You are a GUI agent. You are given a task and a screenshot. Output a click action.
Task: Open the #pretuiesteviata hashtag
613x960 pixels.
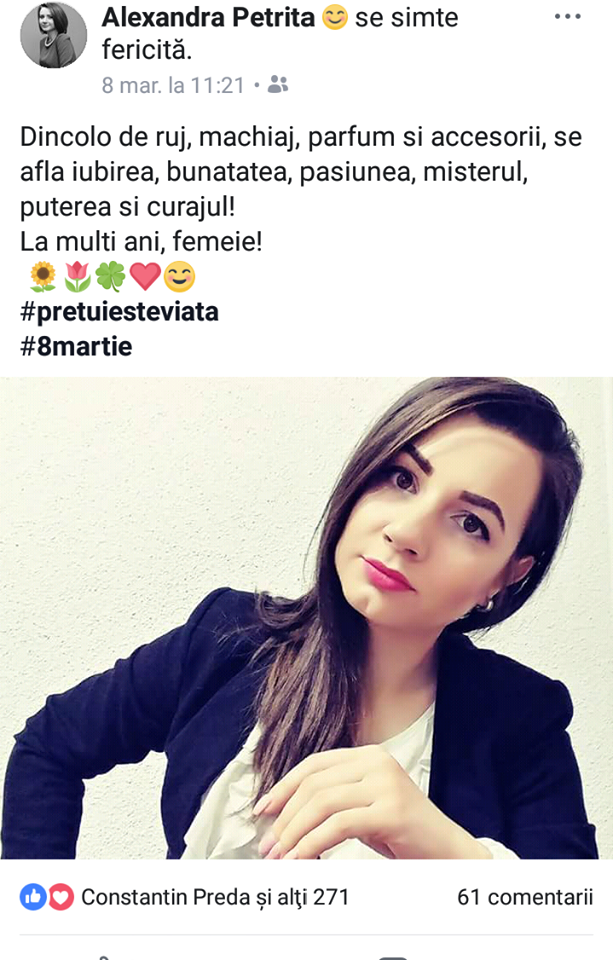click(119, 312)
